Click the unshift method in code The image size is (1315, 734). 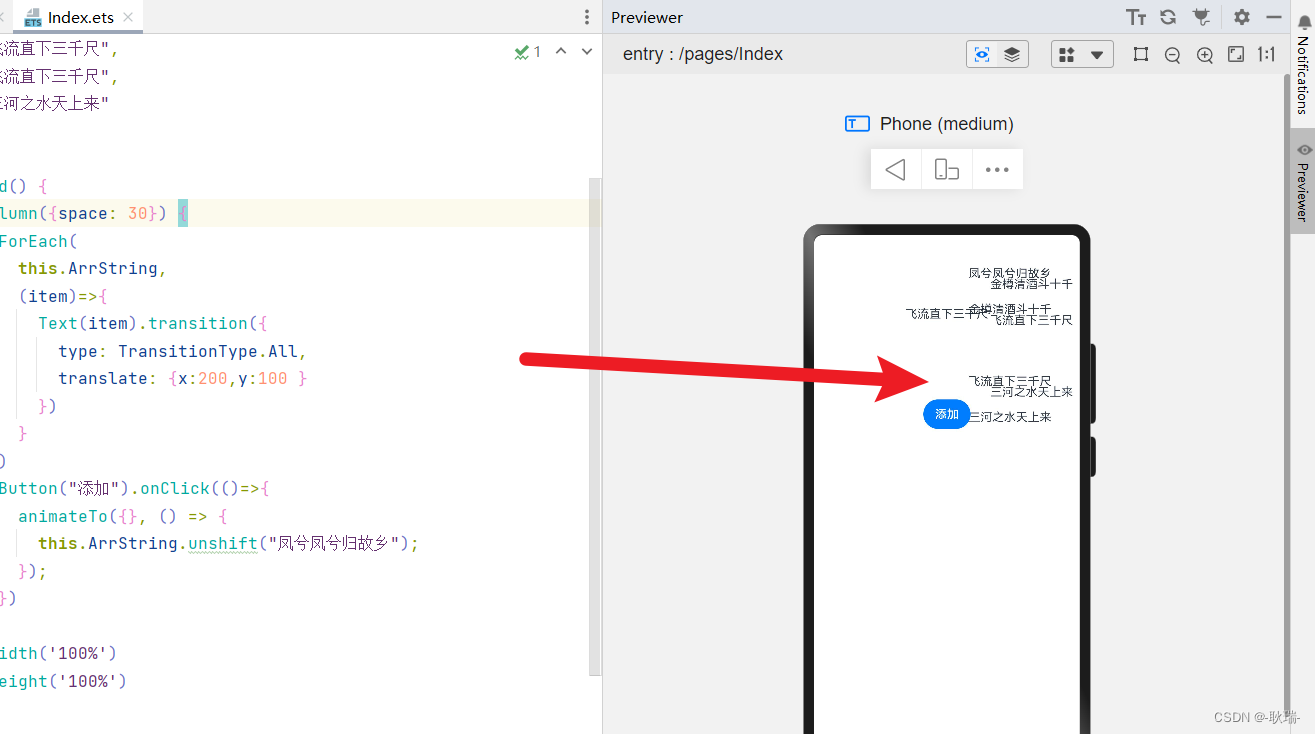click(x=223, y=543)
